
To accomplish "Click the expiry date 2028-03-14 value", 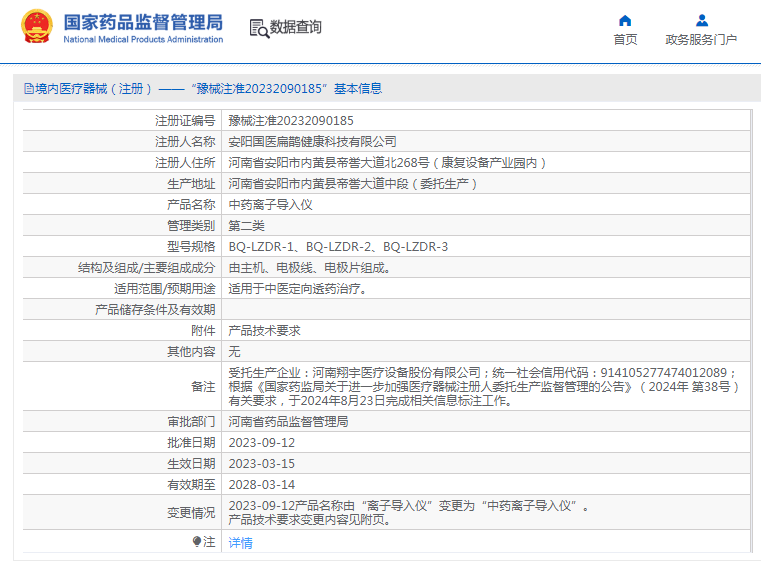I will (262, 485).
